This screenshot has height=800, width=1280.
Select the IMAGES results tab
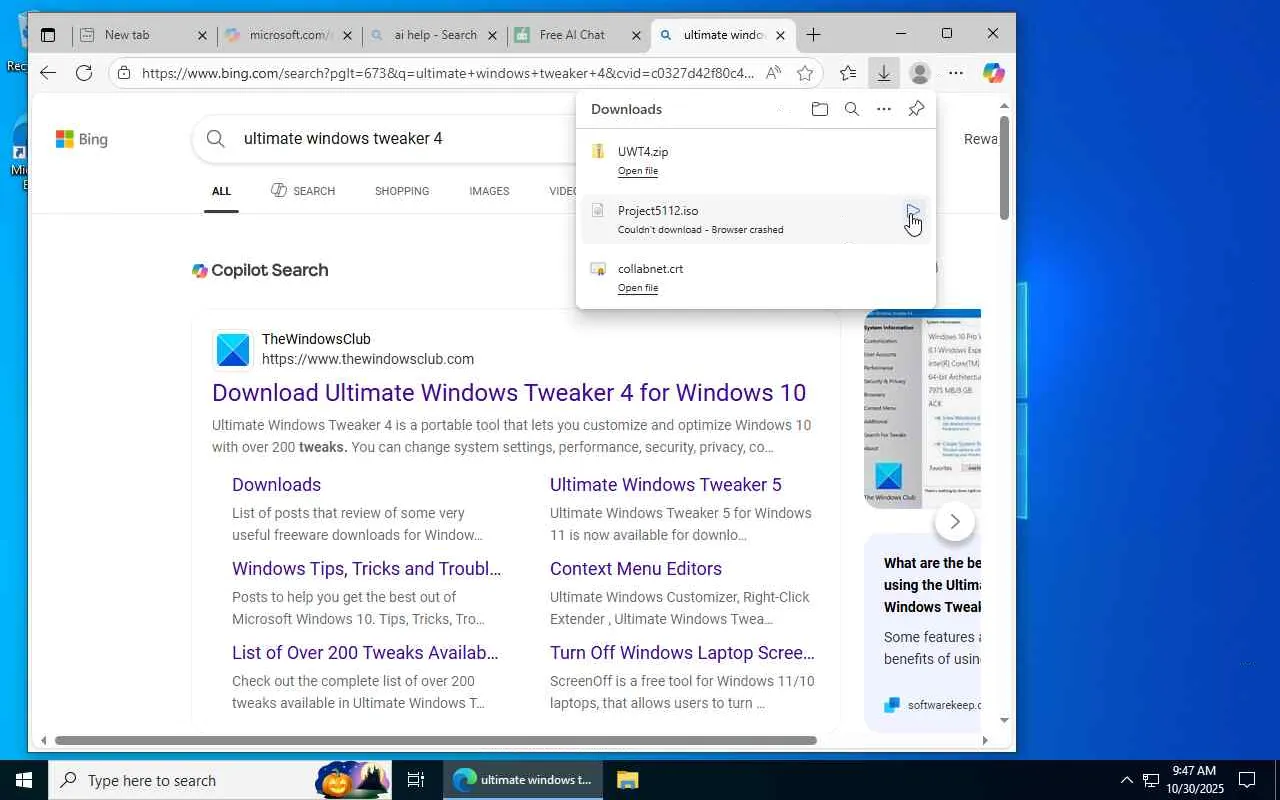click(x=489, y=191)
